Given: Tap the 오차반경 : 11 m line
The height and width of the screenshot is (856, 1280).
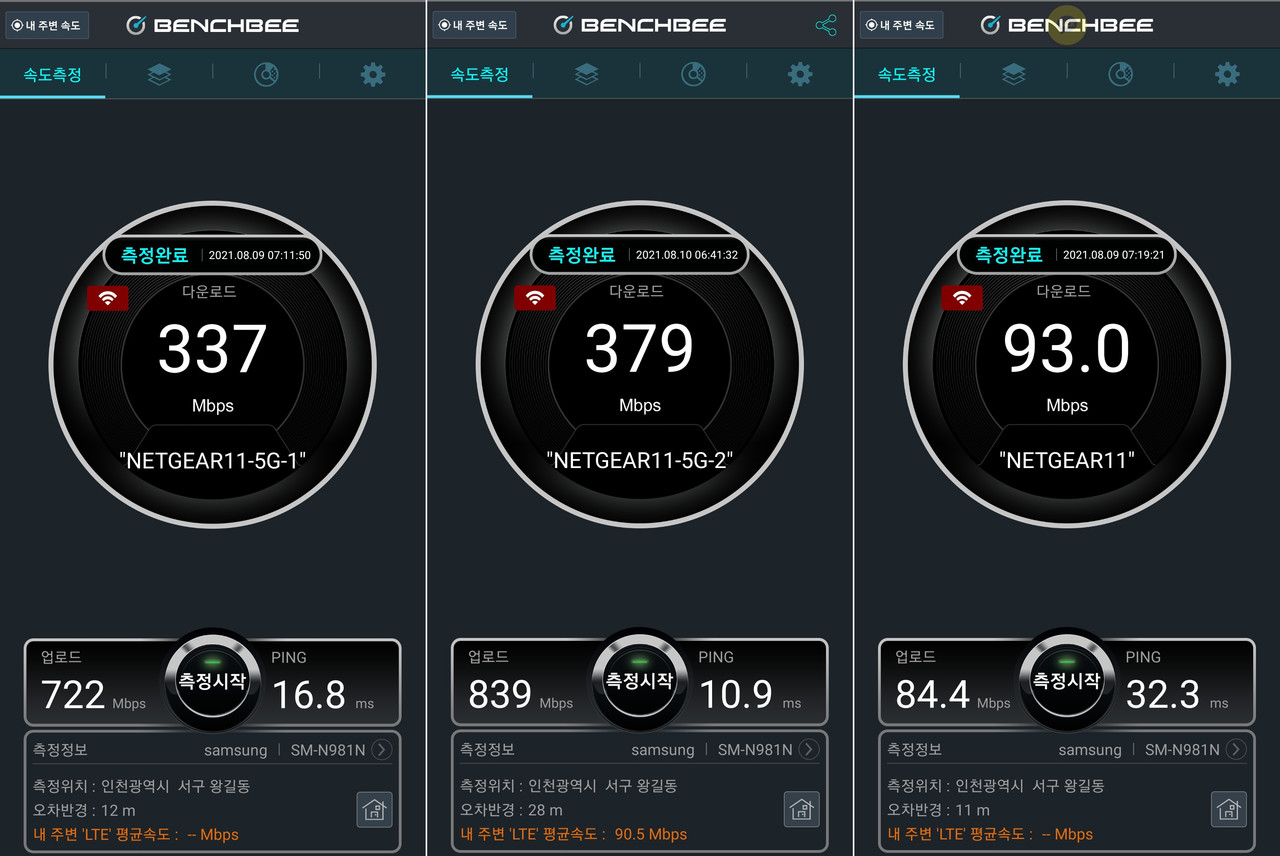Looking at the screenshot, I should tap(938, 810).
